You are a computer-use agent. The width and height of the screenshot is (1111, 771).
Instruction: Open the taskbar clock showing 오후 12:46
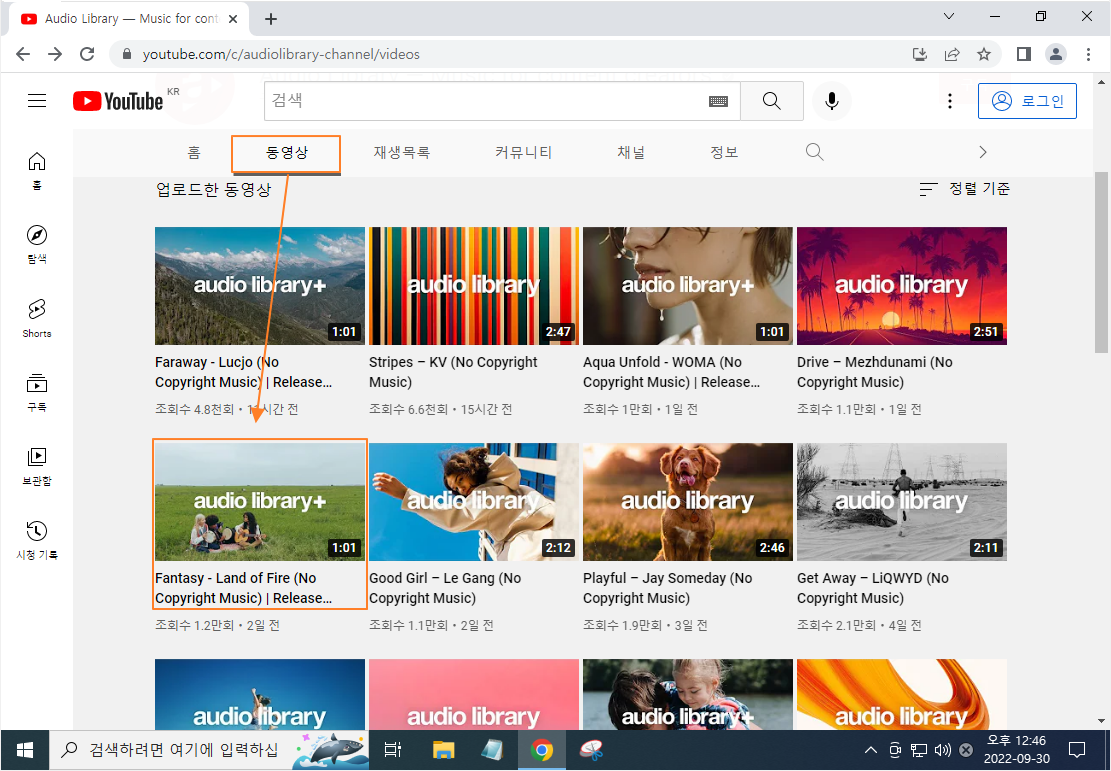click(x=1016, y=750)
